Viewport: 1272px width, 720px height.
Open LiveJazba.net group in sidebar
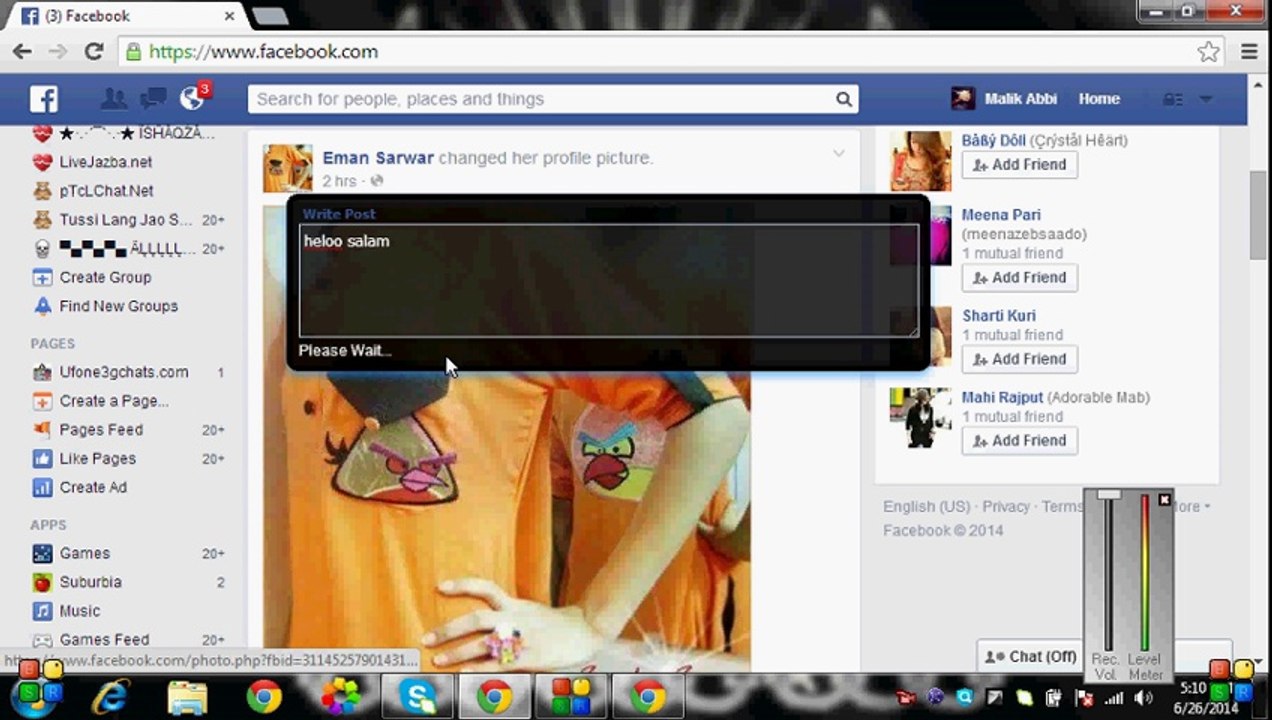pyautogui.click(x=106, y=162)
